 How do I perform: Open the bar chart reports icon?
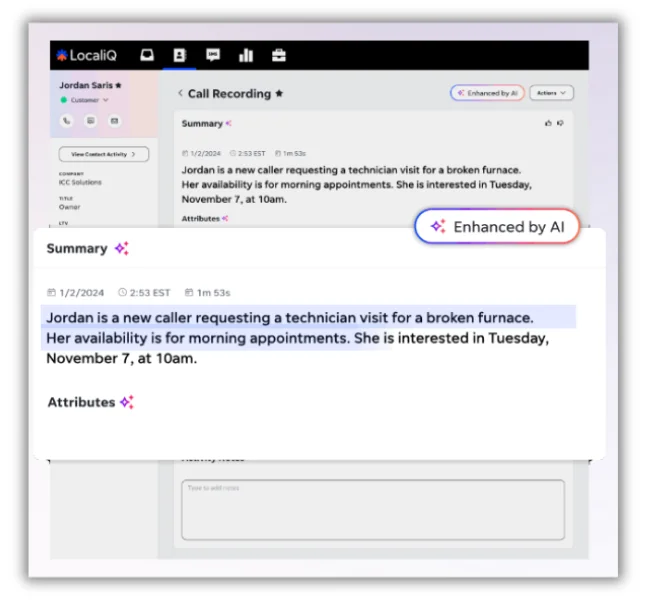(246, 55)
